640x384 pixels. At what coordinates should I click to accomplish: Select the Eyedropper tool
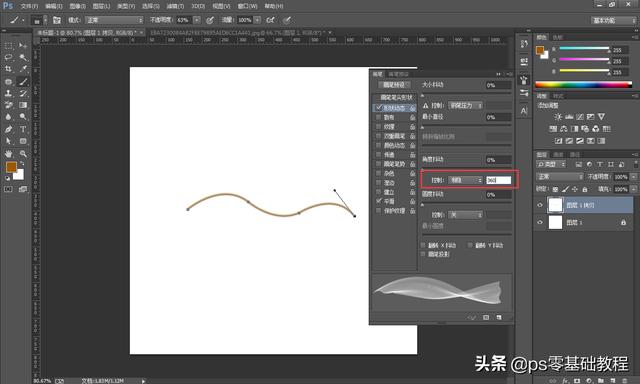23,69
